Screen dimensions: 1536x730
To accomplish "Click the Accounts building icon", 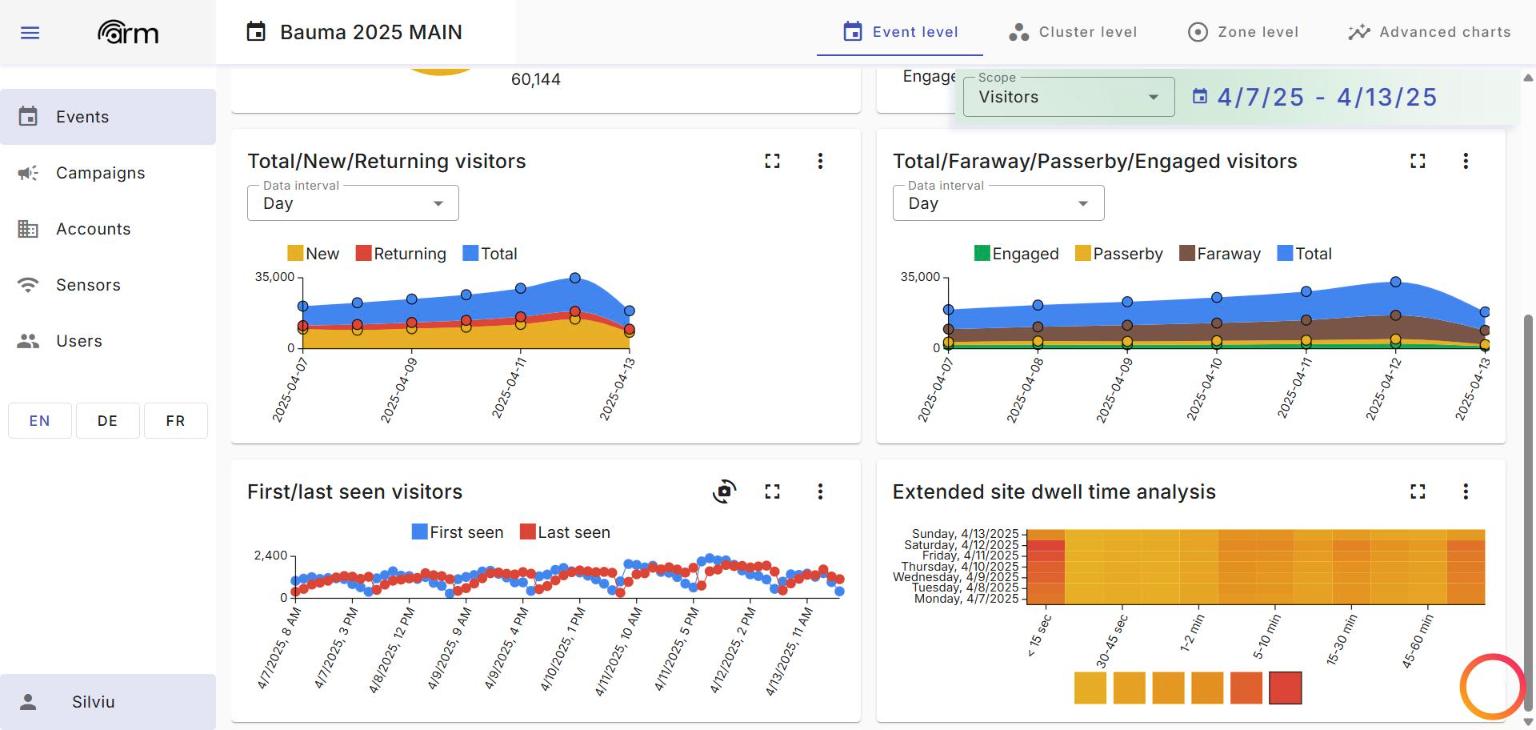I will point(29,229).
